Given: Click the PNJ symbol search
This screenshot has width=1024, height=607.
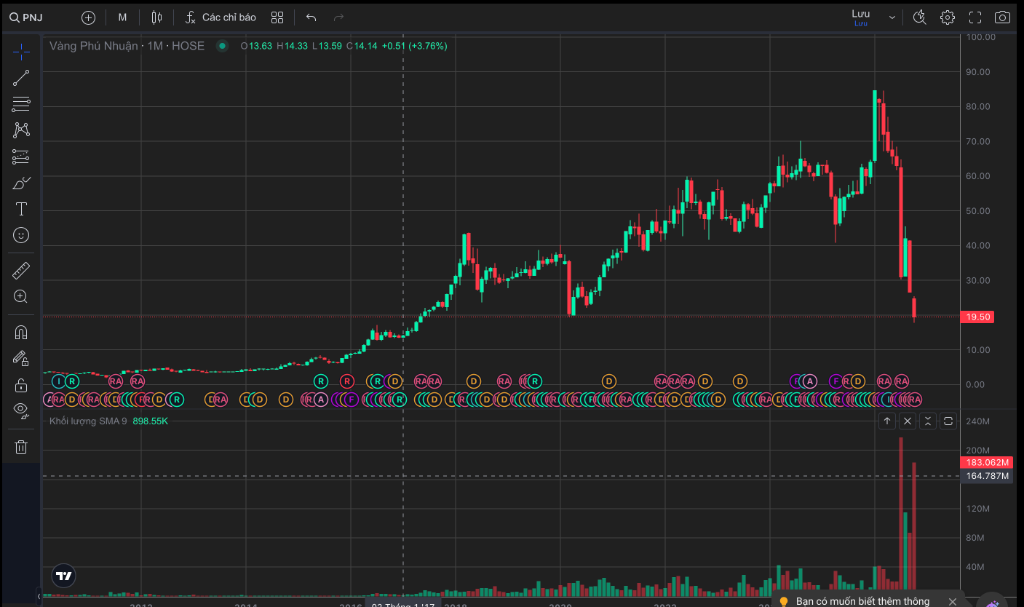Looking at the screenshot, I should pyautogui.click(x=26, y=18).
